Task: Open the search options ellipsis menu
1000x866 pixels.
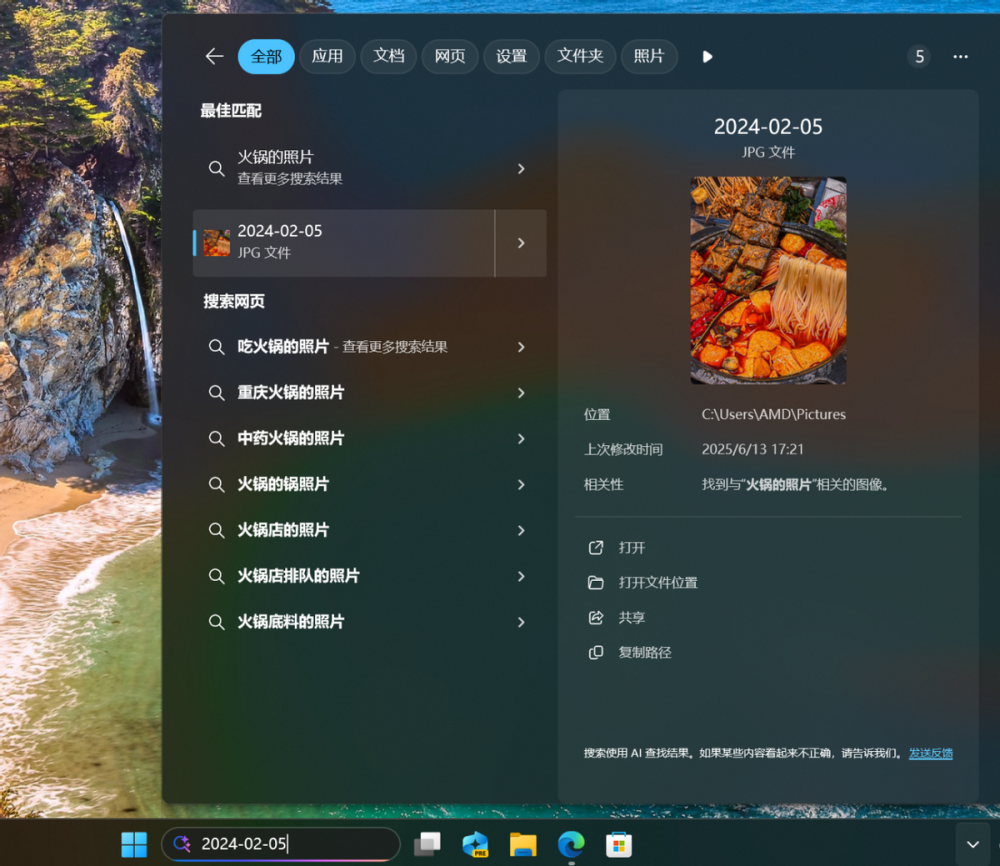Action: click(x=960, y=57)
